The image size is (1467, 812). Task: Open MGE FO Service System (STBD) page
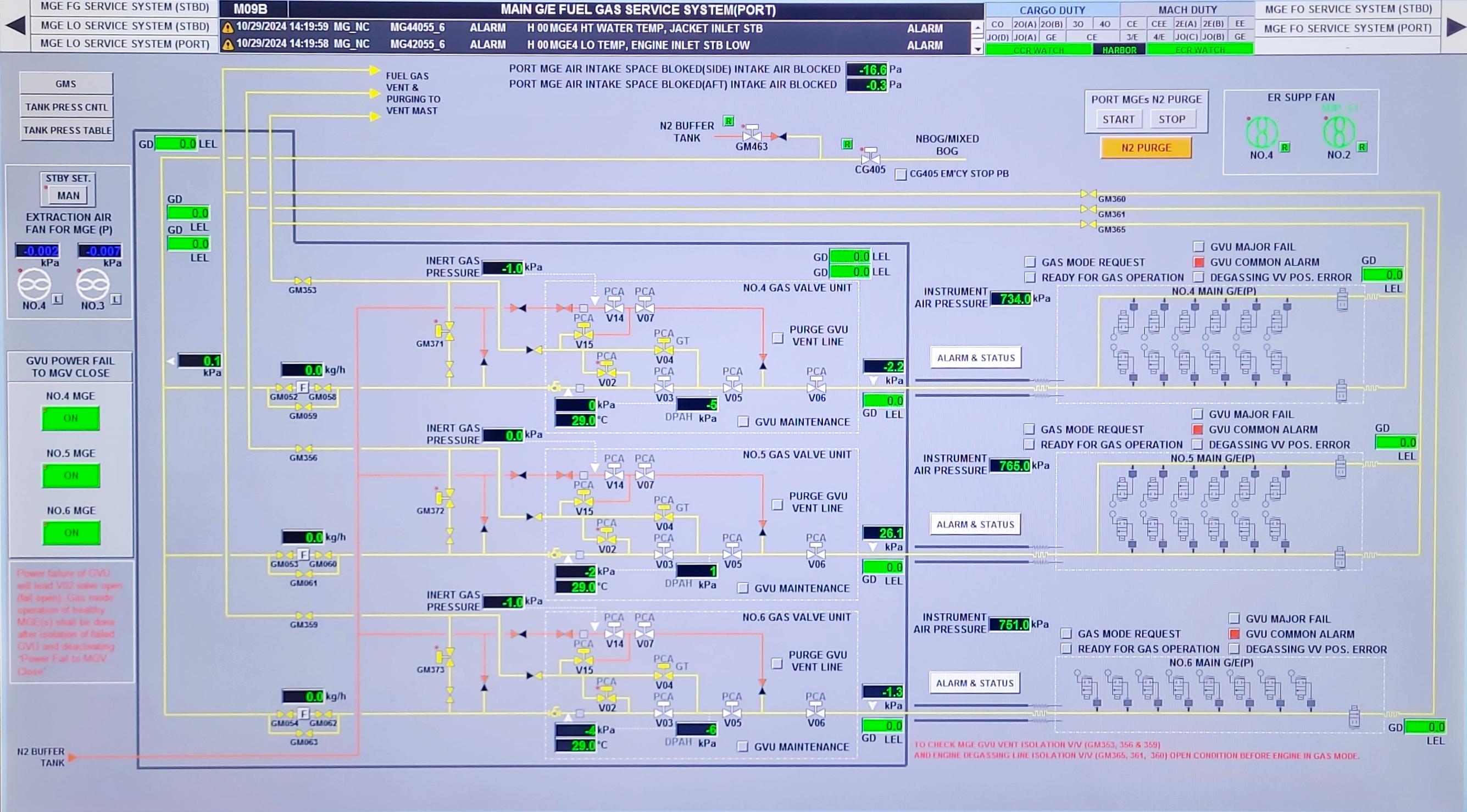coord(1348,9)
